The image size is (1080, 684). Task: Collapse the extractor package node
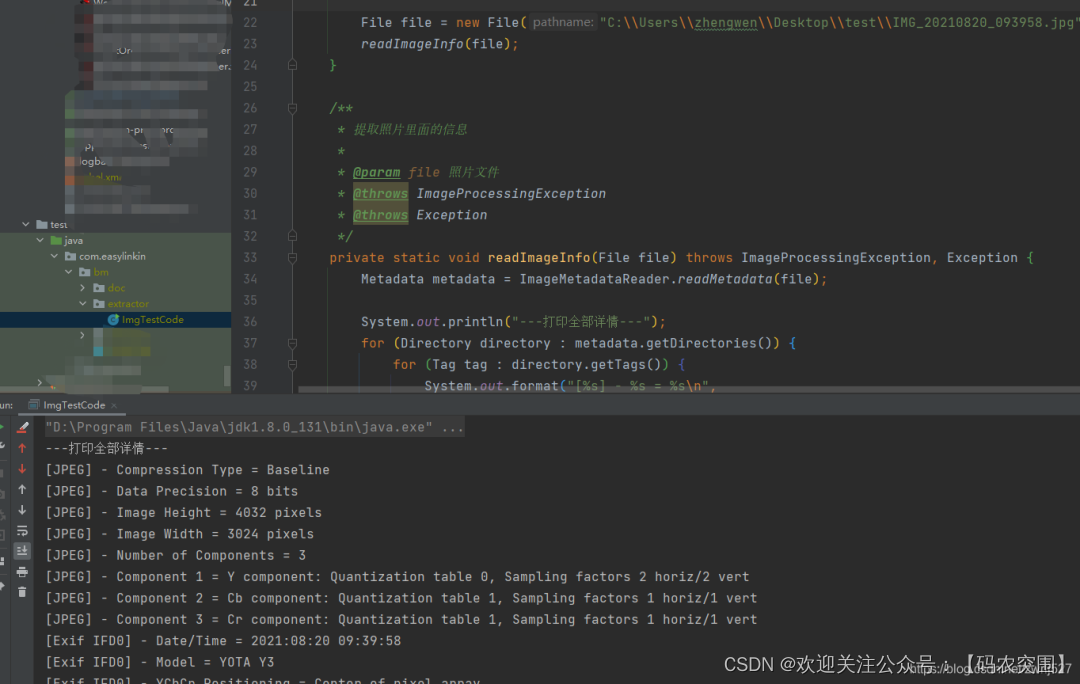[83, 304]
